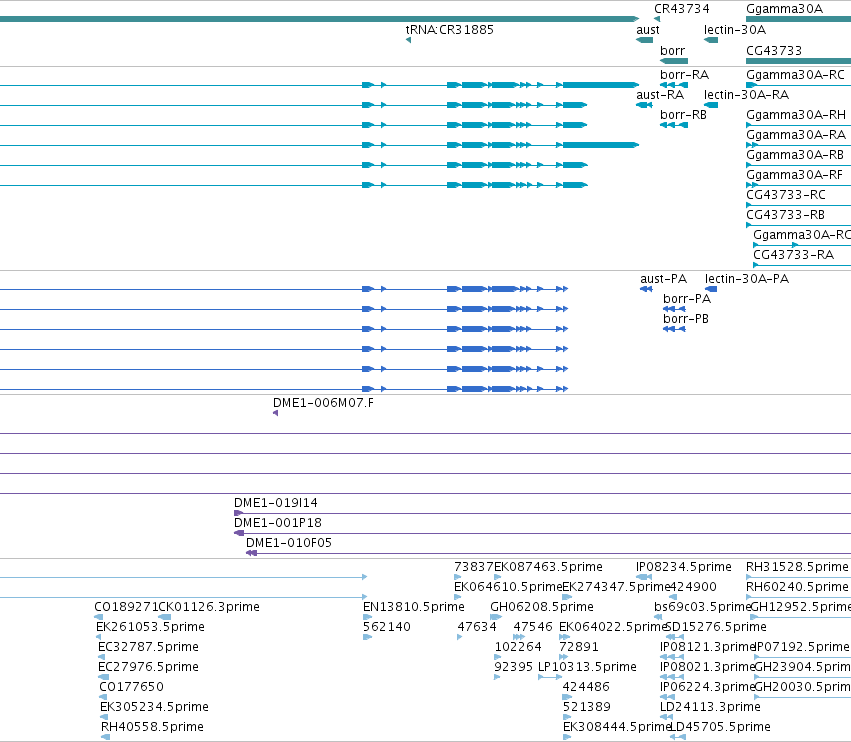Click the LD24113.3prime EST label
This screenshot has width=851, height=742.
coord(710,707)
